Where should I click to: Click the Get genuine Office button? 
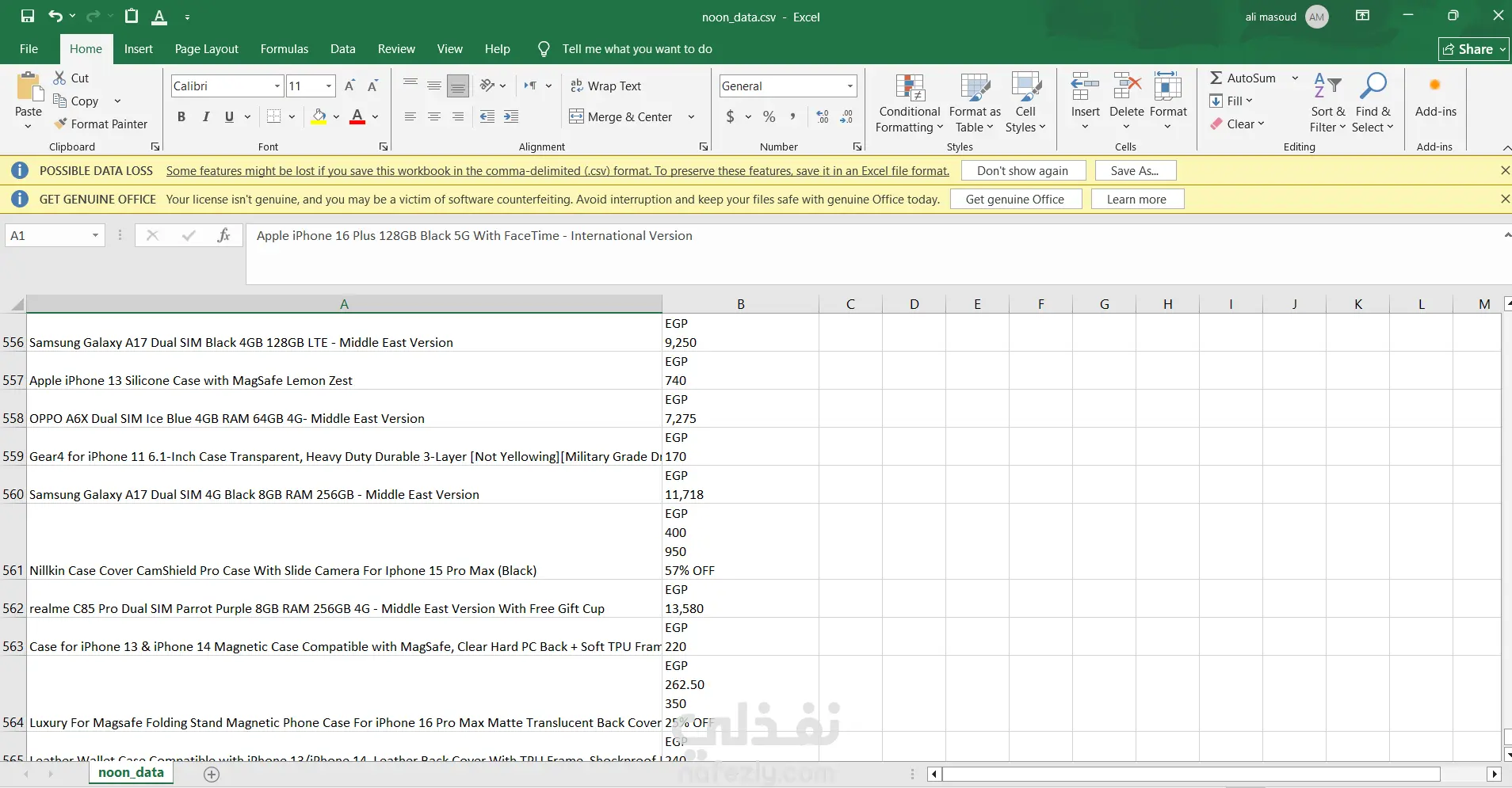pyautogui.click(x=1014, y=199)
